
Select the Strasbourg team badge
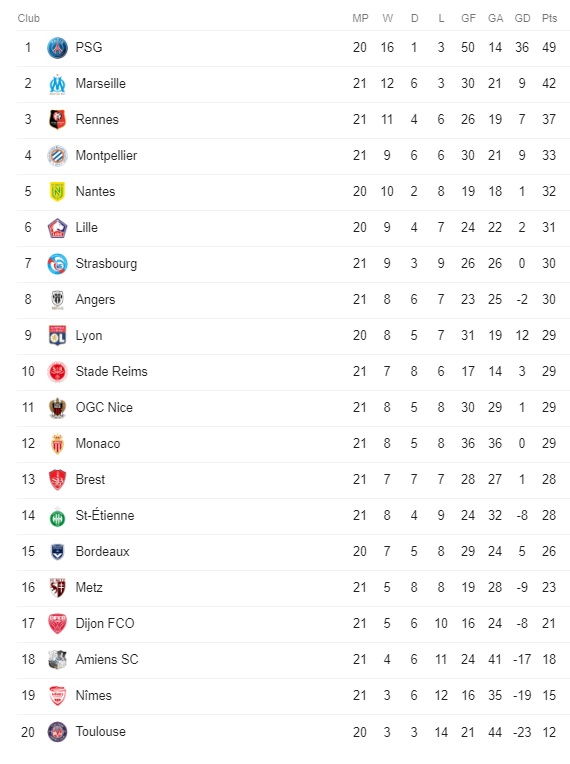click(x=57, y=264)
